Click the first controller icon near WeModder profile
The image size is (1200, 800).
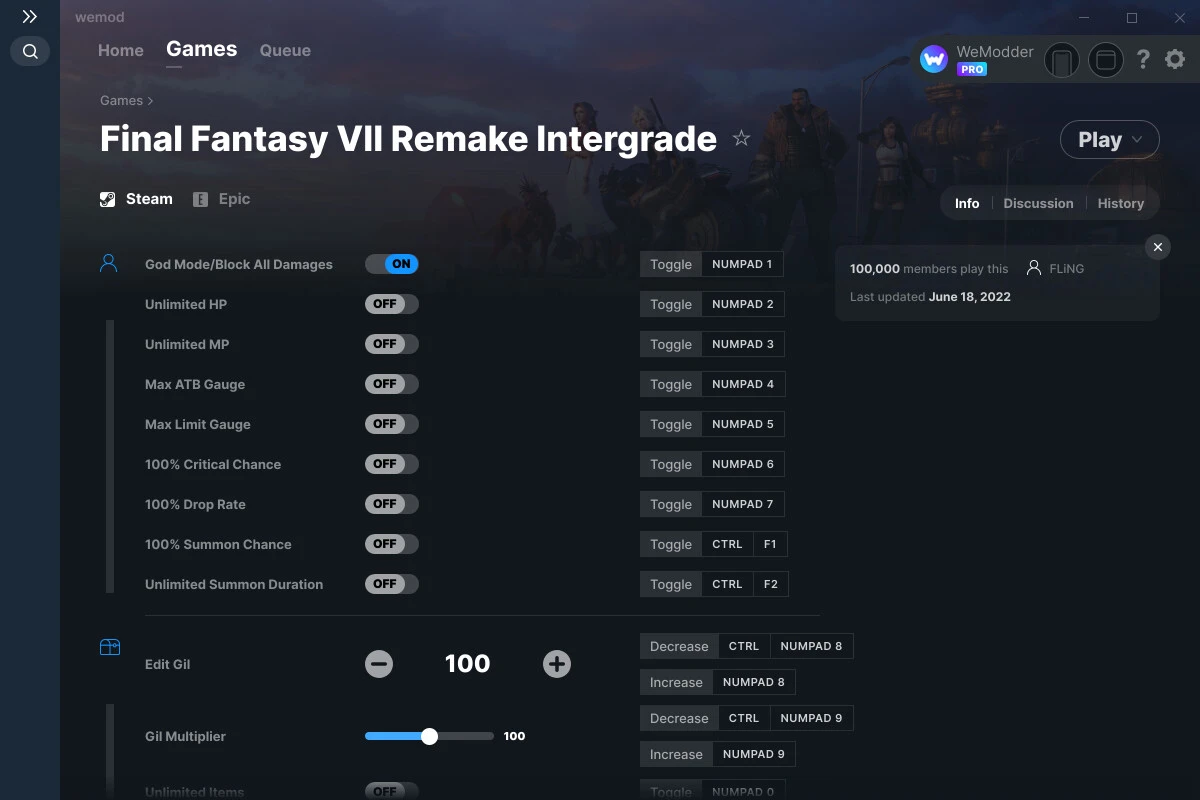pyautogui.click(x=1062, y=59)
